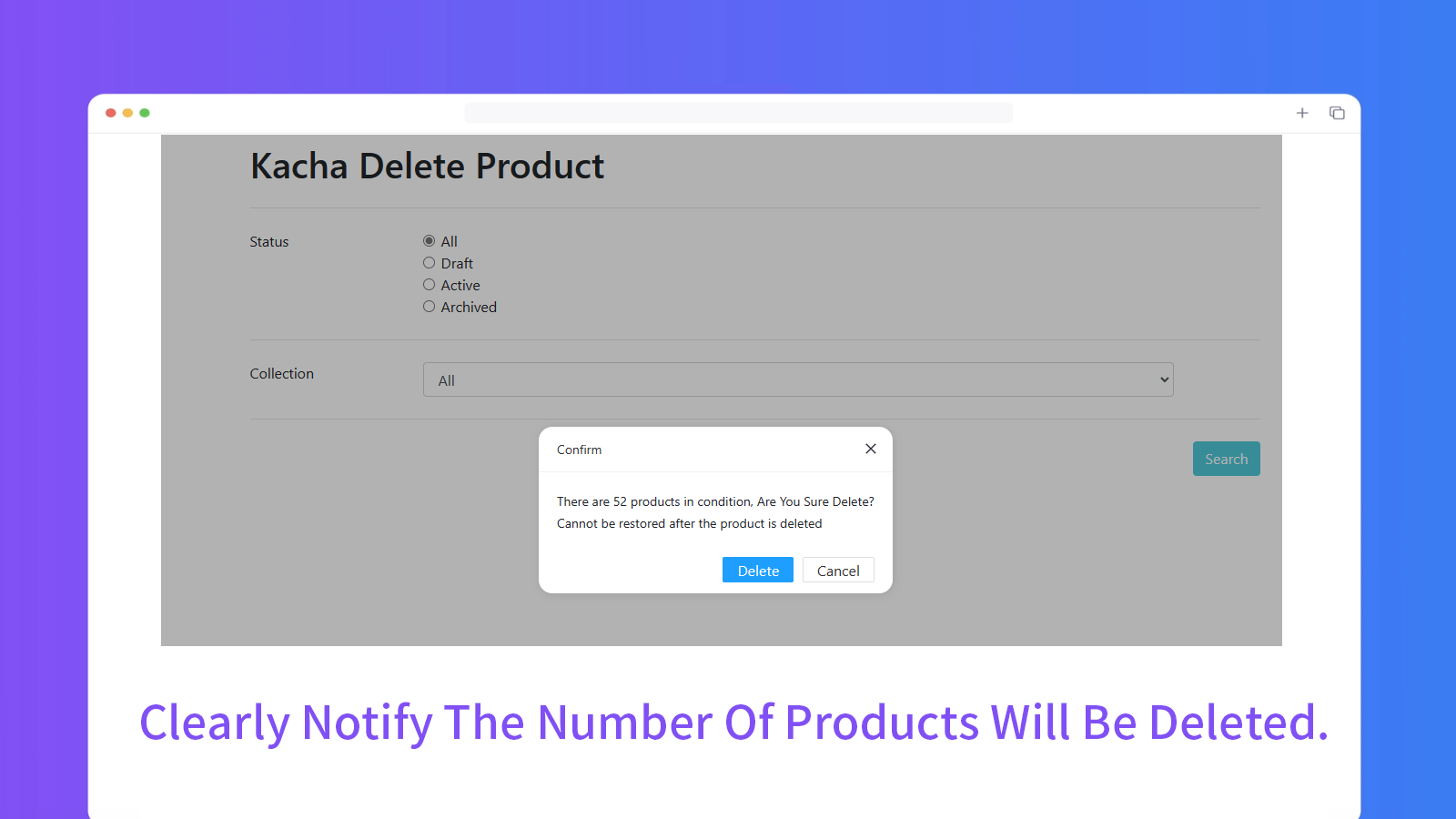This screenshot has height=819, width=1456.
Task: Close the Confirm dialog using the X icon
Action: (870, 449)
